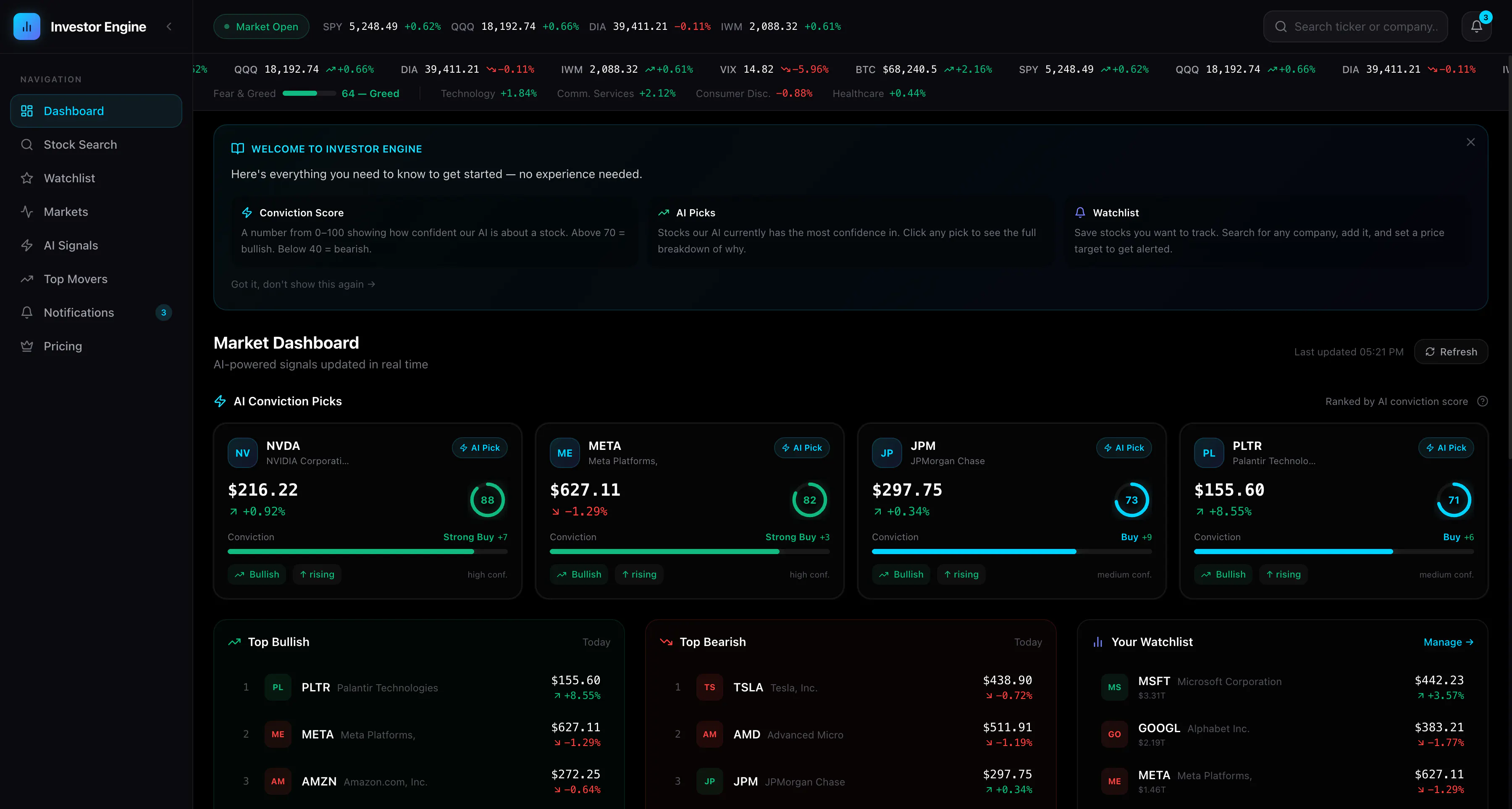
Task: Open TSLA row in the Top Bearish list
Action: click(851, 688)
